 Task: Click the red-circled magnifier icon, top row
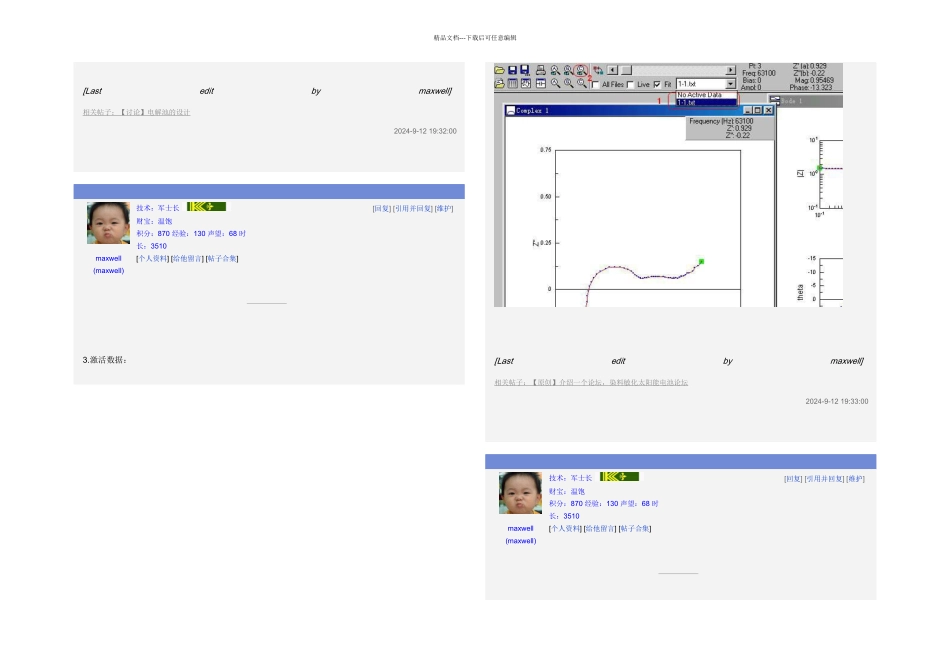(580, 70)
